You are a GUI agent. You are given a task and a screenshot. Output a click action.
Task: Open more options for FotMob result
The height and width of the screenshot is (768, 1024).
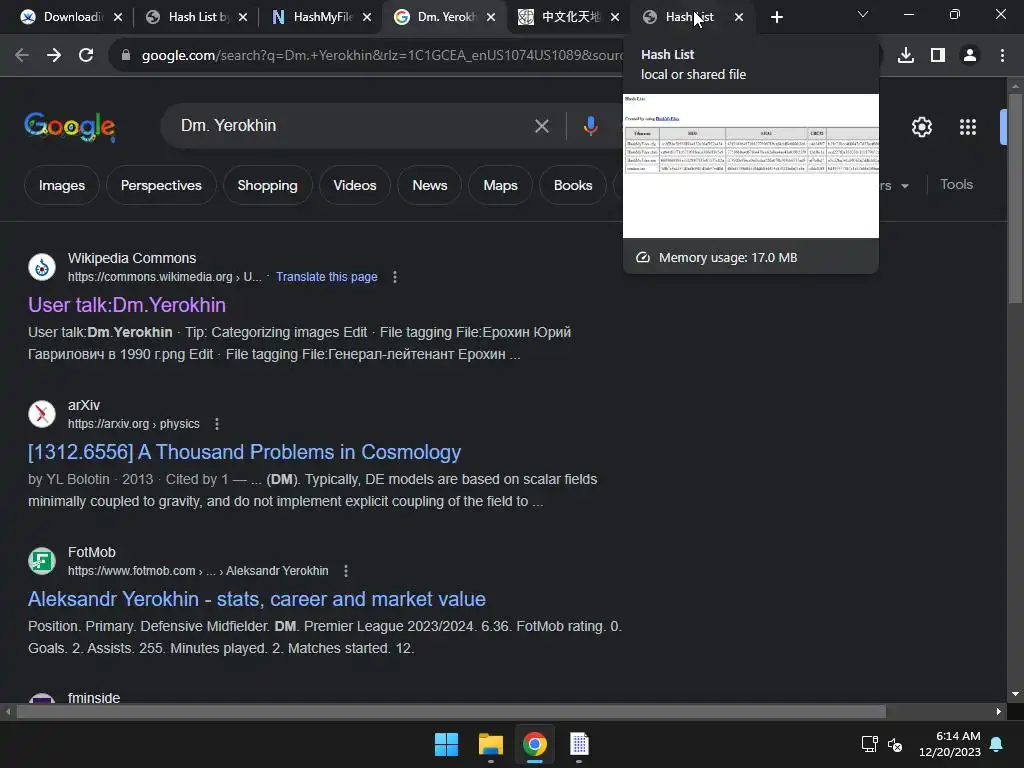click(x=345, y=571)
